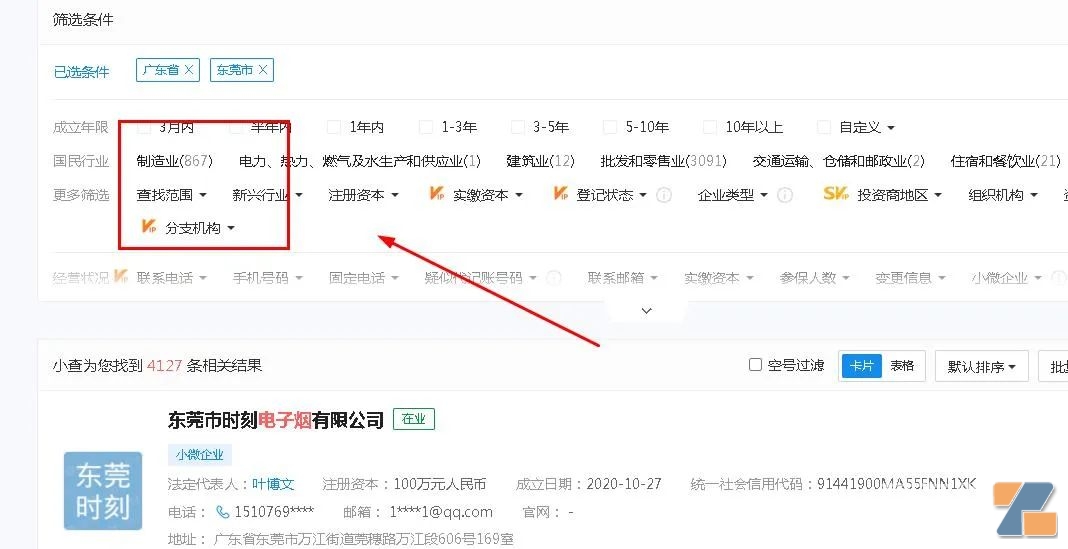
Task: Open the 查找范围 dropdown
Action: [172, 195]
